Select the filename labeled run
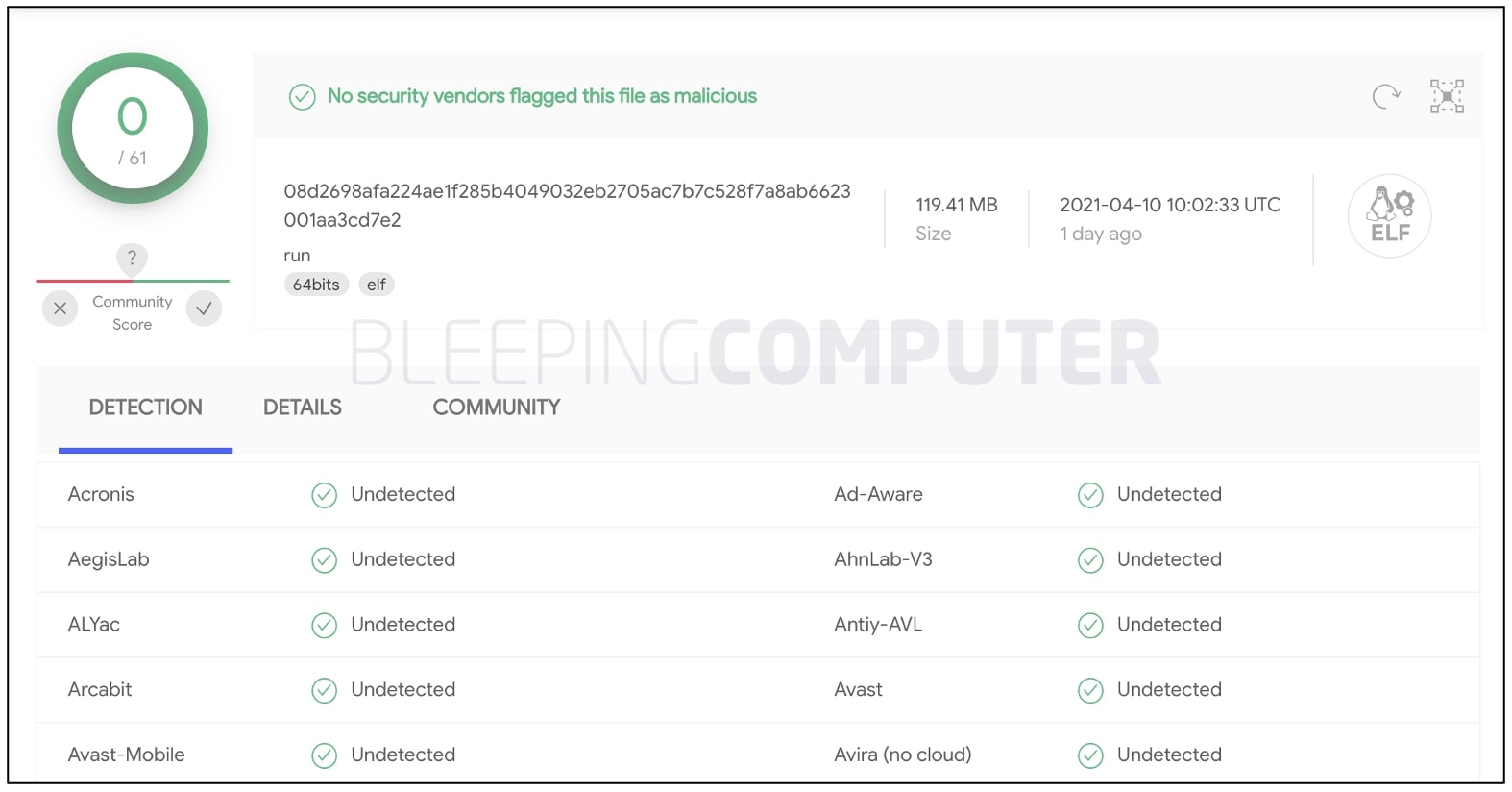1512x792 pixels. (x=297, y=255)
